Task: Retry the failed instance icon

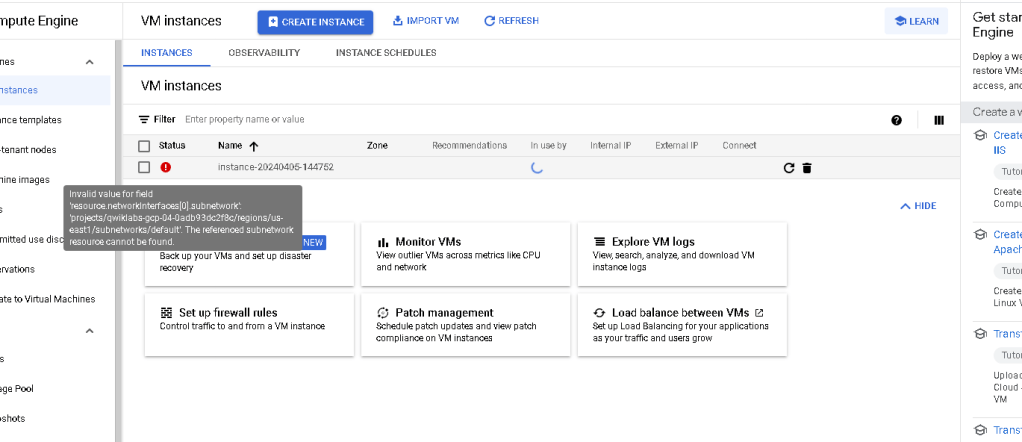Action: pos(789,168)
